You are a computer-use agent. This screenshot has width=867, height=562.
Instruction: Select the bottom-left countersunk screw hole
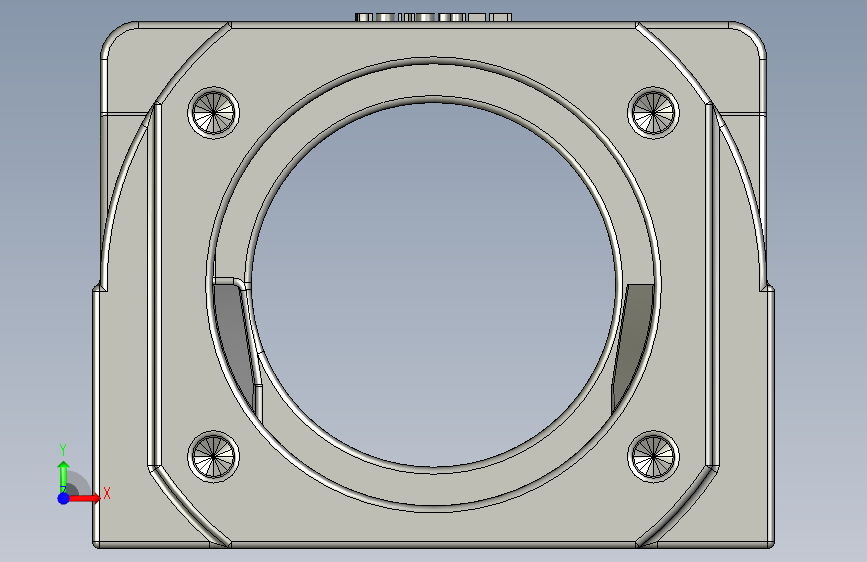(213, 457)
